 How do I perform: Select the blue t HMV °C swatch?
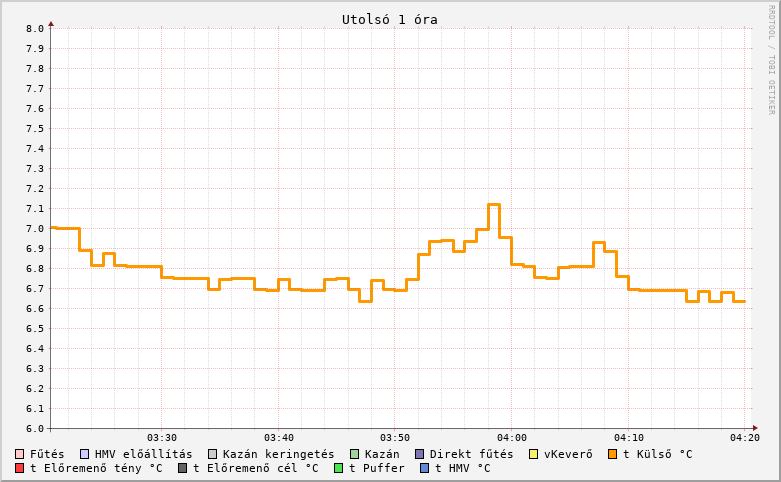tap(425, 468)
